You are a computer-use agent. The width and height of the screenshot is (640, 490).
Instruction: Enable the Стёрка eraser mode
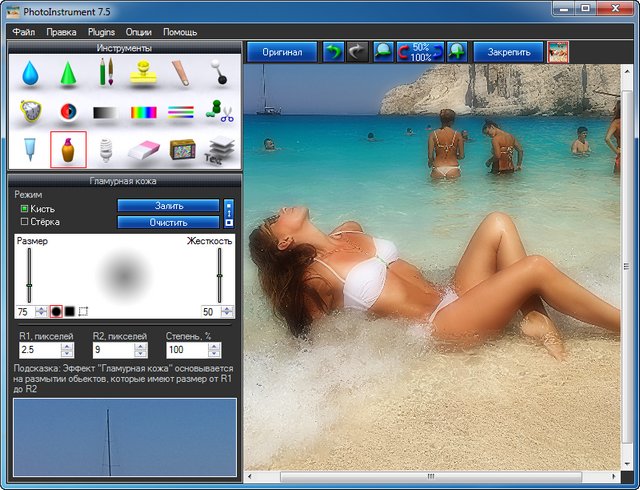(x=25, y=221)
